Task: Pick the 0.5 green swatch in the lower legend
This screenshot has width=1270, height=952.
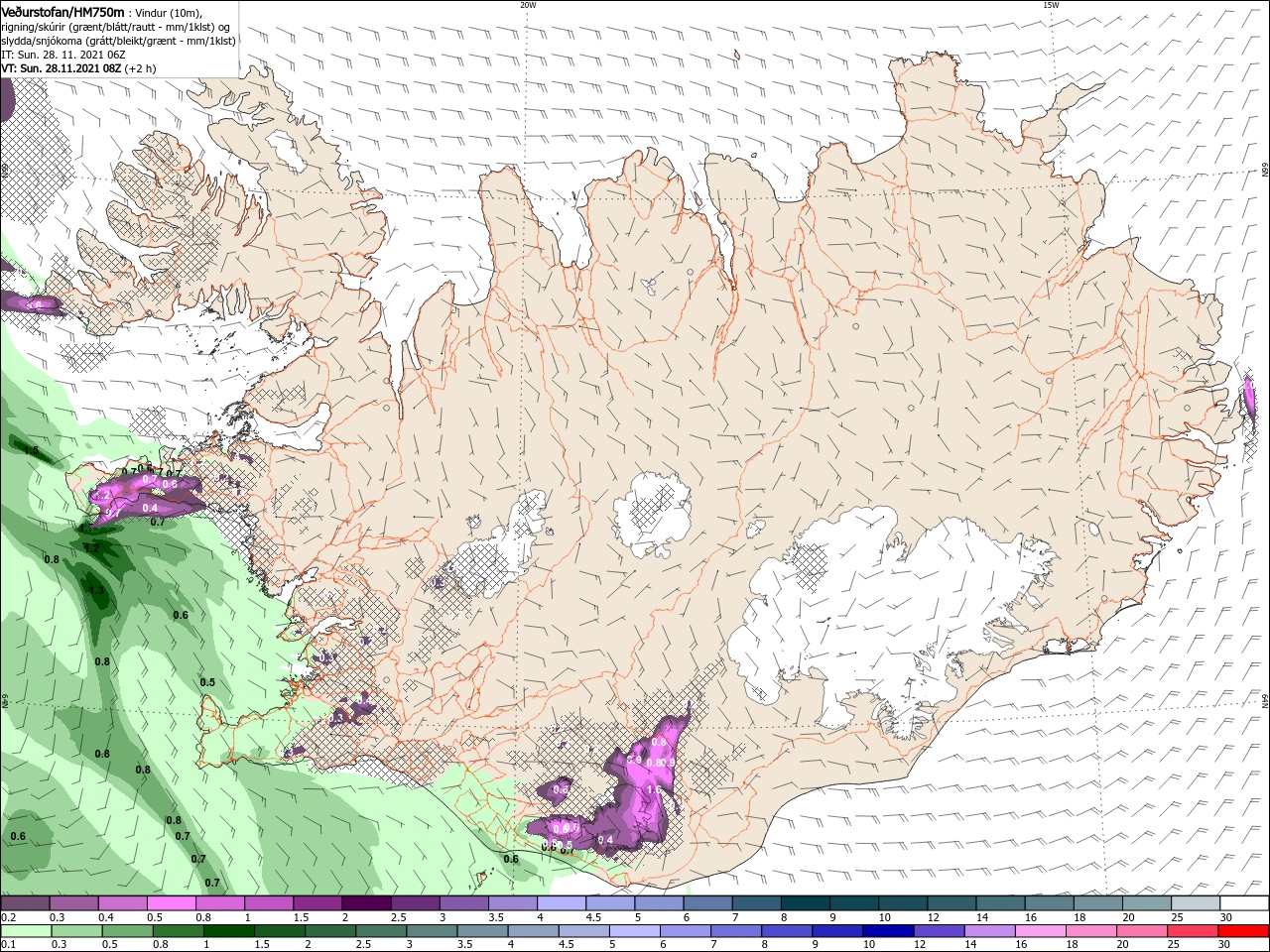Action: (127, 931)
